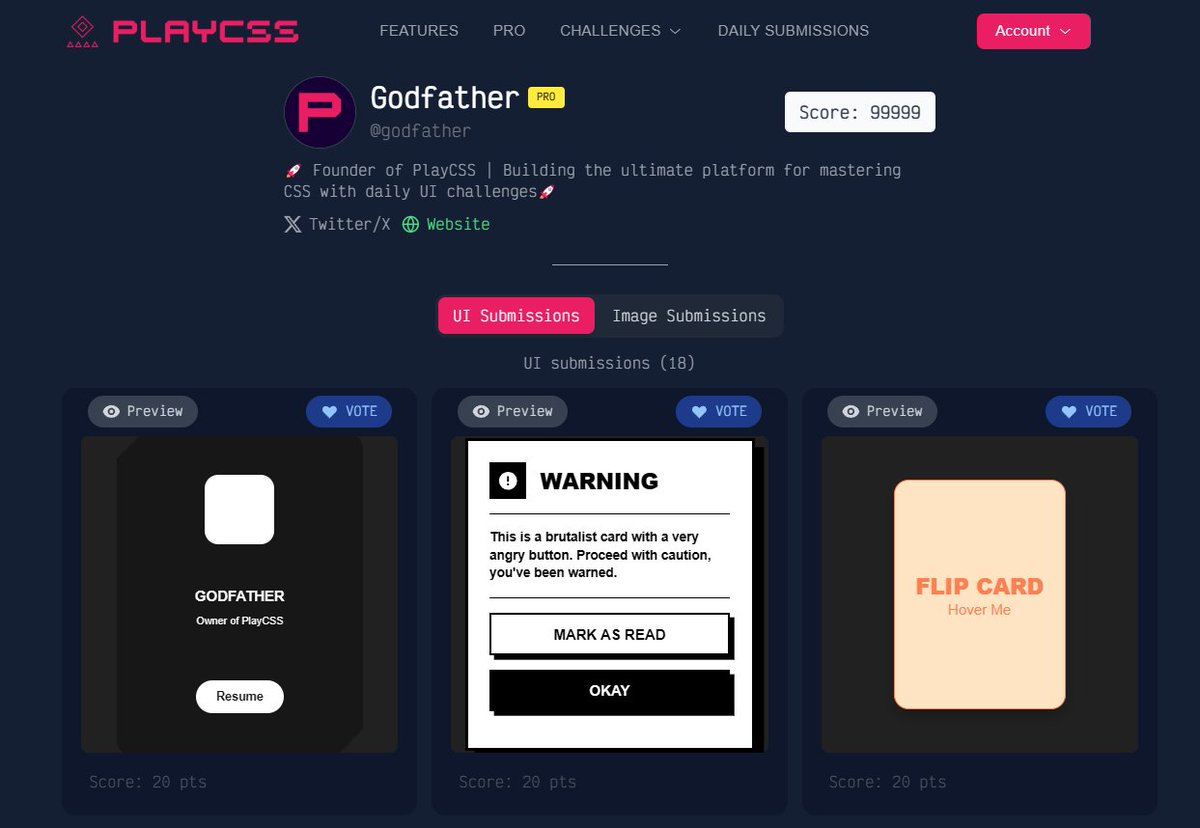The height and width of the screenshot is (828, 1200).
Task: Click the black OKAY button
Action: [610, 691]
